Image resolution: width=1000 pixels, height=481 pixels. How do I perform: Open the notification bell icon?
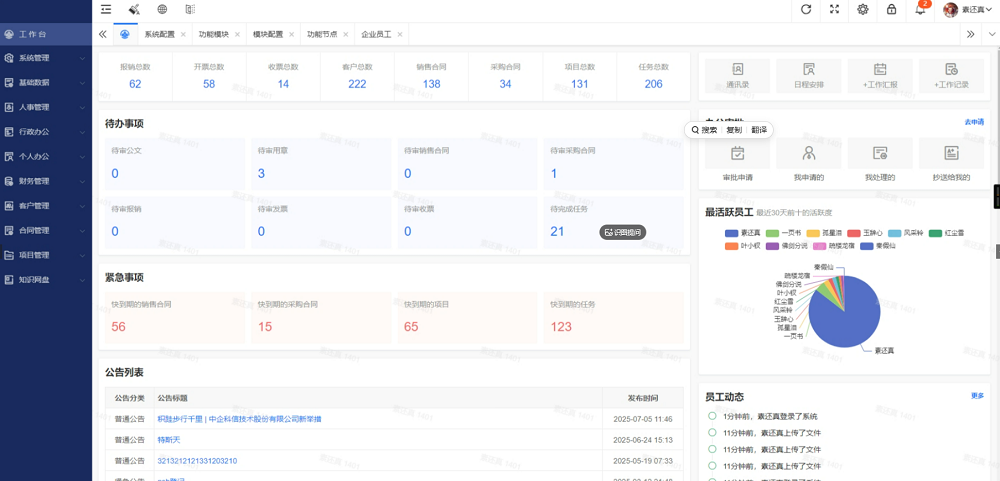[x=920, y=10]
